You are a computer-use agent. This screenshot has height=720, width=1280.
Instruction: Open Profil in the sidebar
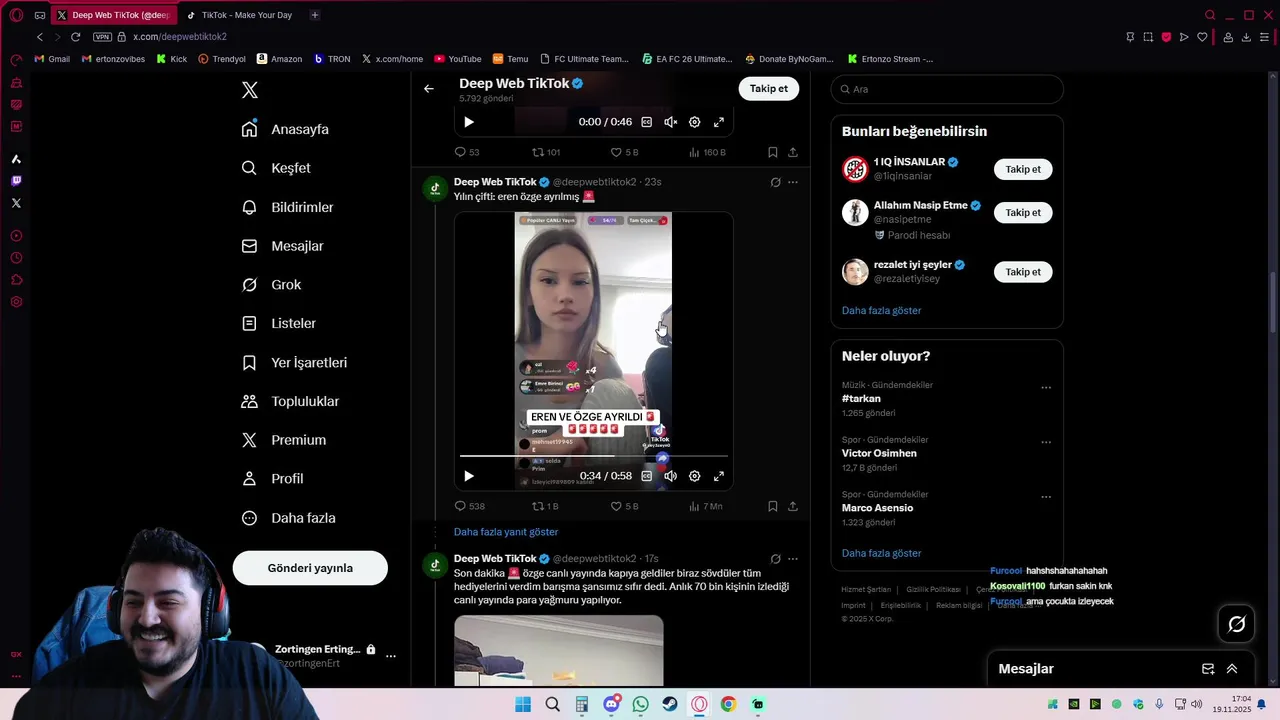tap(272, 479)
